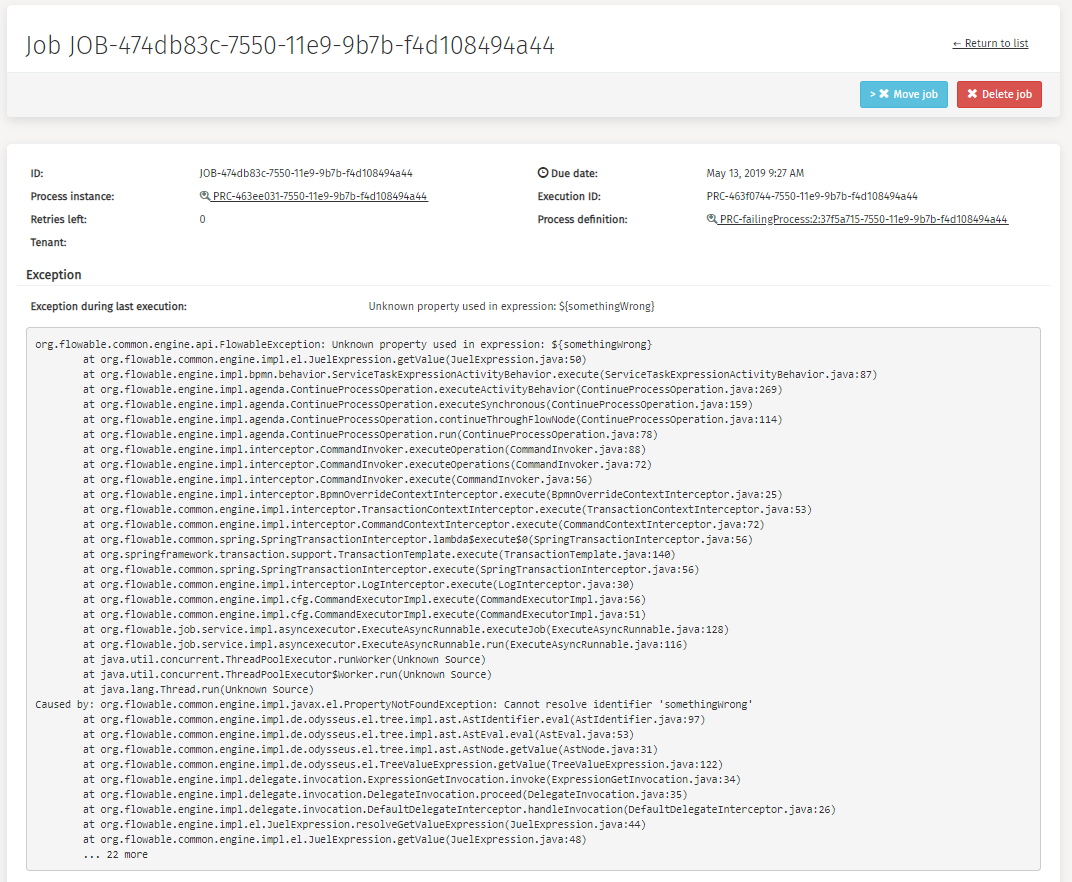Viewport: 1072px width, 882px height.
Task: Click the clock icon next to Due date
Action: [x=543, y=173]
